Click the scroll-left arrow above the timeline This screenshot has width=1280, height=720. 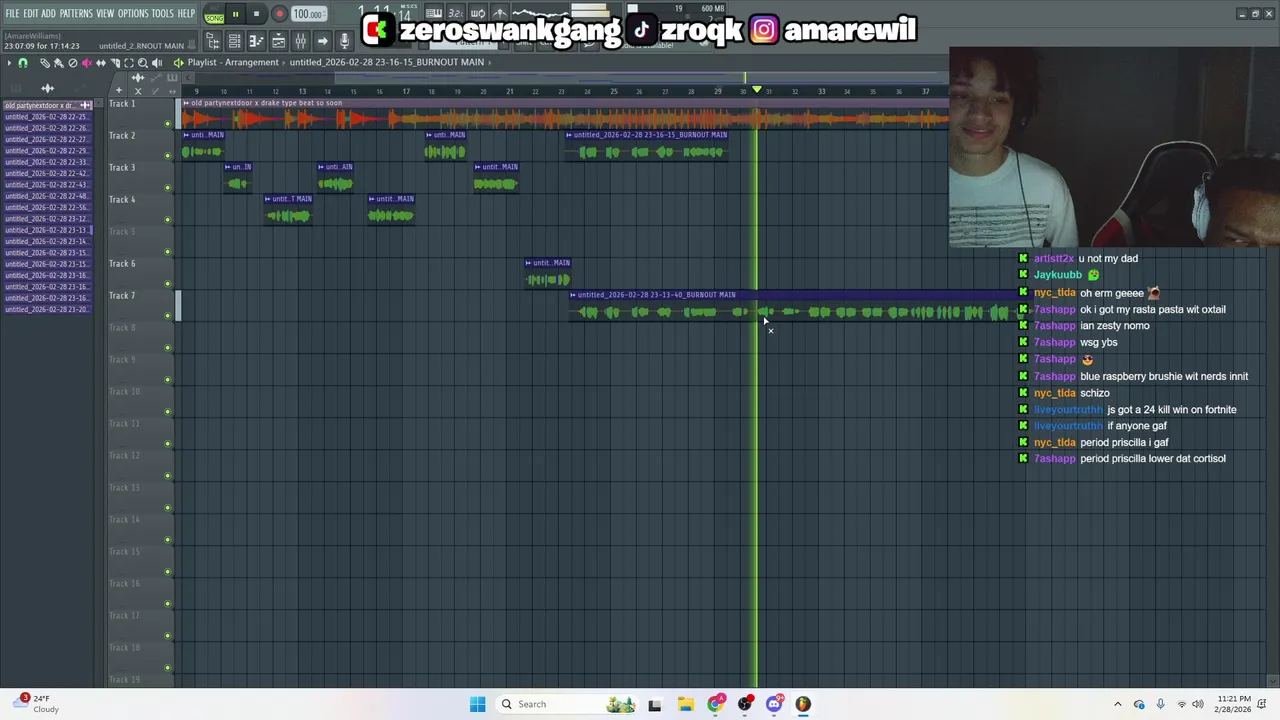point(188,77)
